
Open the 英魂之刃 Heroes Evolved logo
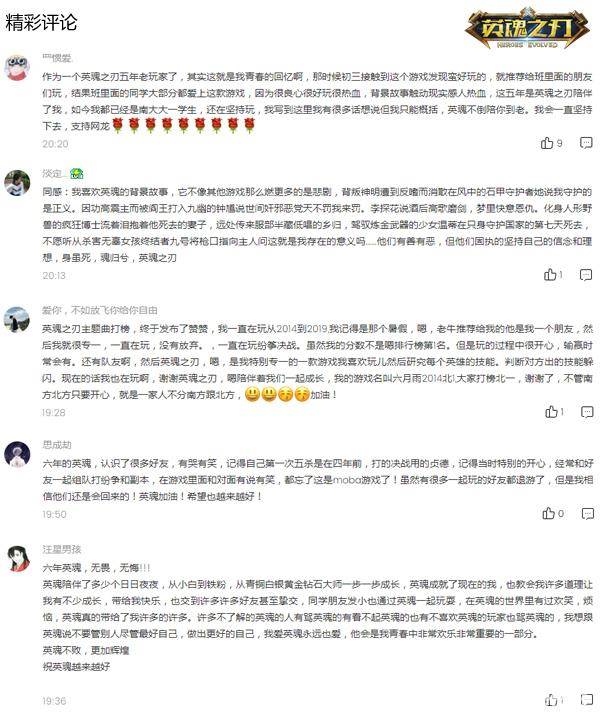[527, 29]
